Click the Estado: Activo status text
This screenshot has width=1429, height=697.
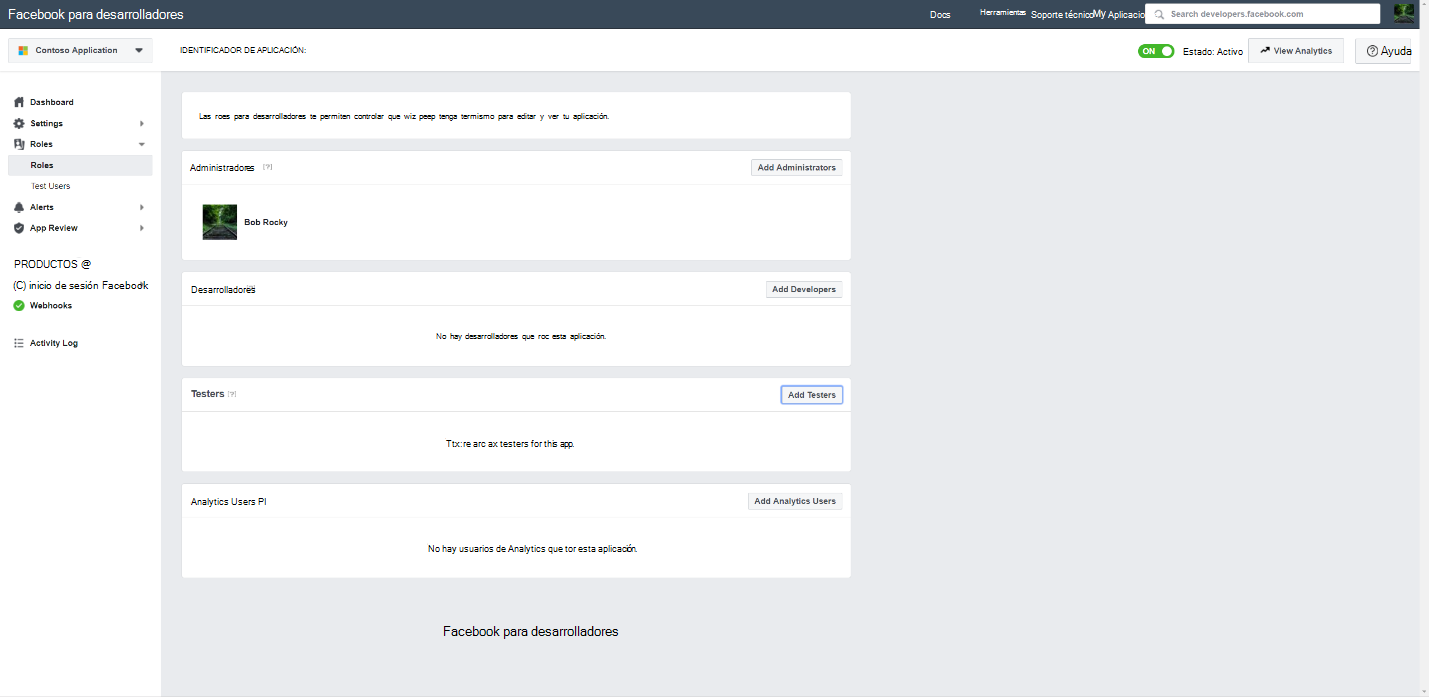pyautogui.click(x=1213, y=51)
